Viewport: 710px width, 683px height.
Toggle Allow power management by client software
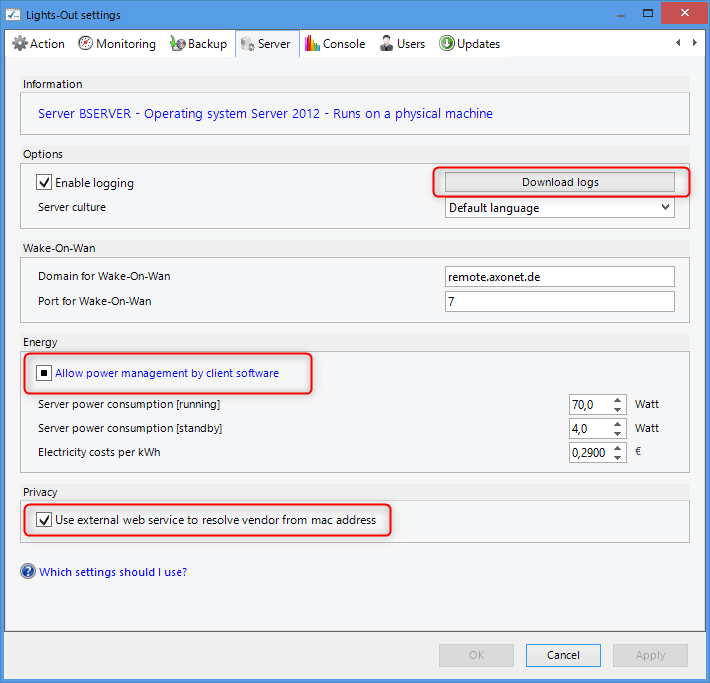click(44, 373)
